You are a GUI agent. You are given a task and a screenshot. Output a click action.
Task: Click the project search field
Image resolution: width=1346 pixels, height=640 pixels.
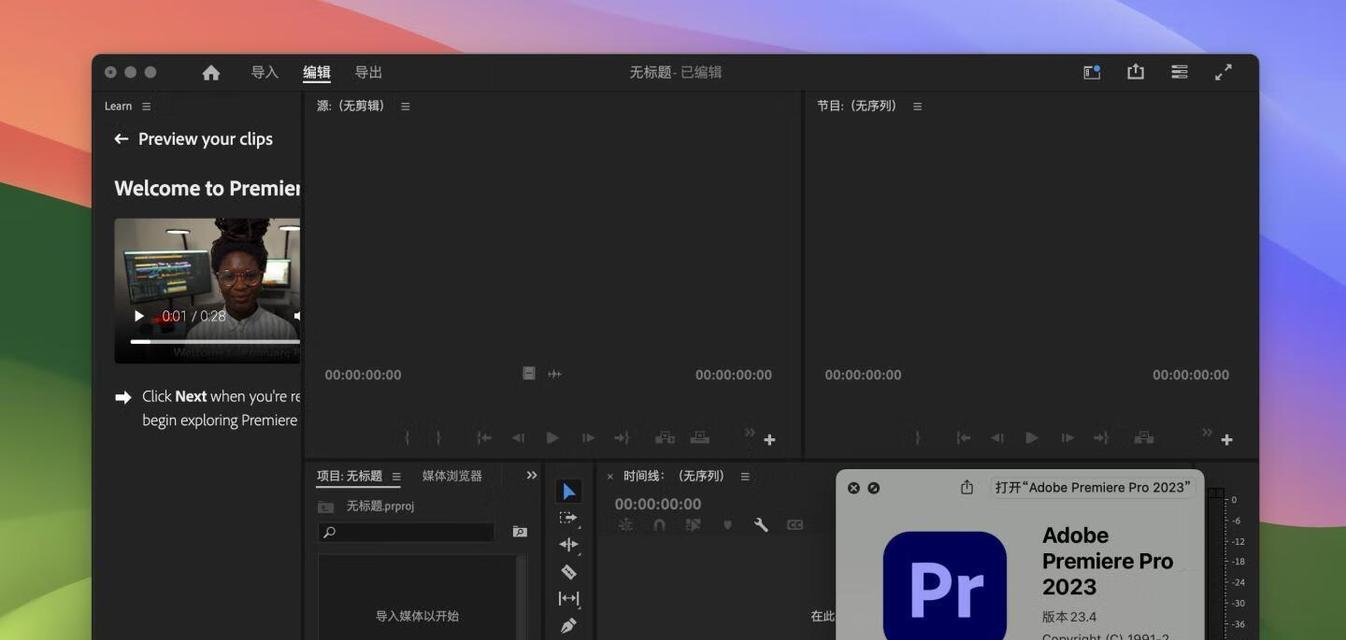[x=406, y=532]
